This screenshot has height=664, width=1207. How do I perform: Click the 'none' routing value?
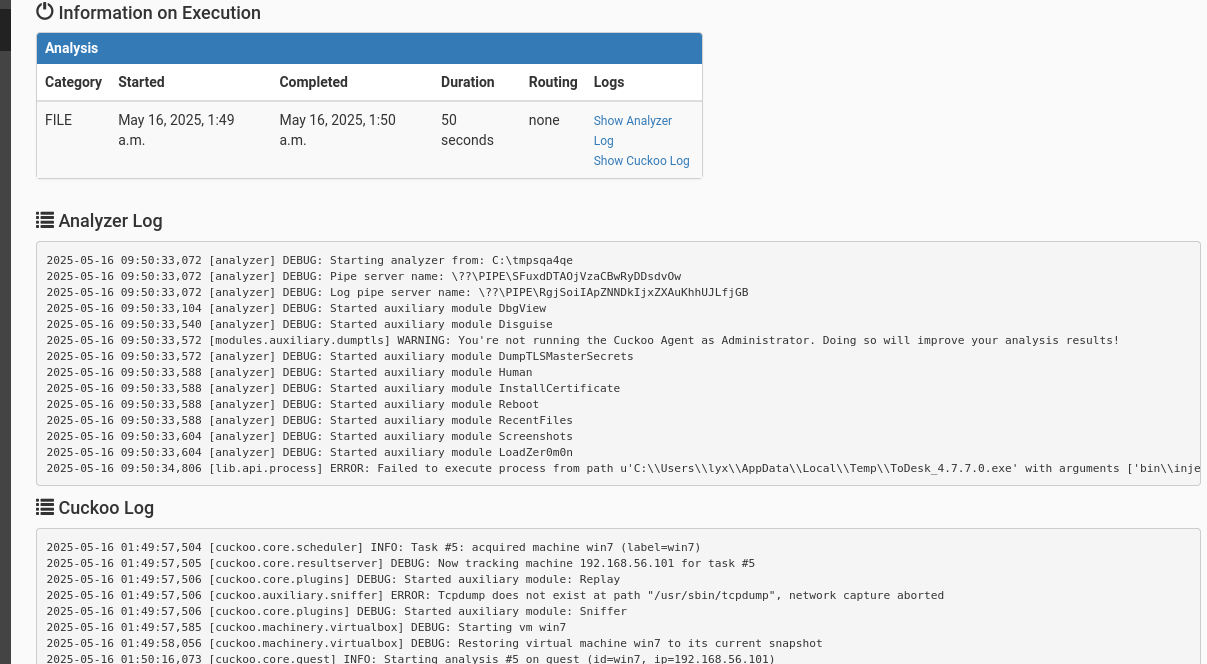[x=544, y=120]
